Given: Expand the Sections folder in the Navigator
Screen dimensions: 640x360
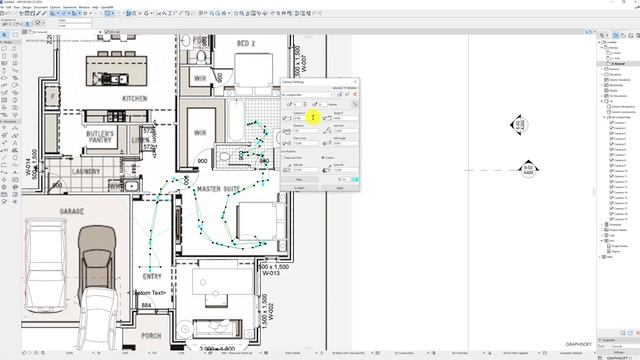Looking at the screenshot, I should (602, 69).
